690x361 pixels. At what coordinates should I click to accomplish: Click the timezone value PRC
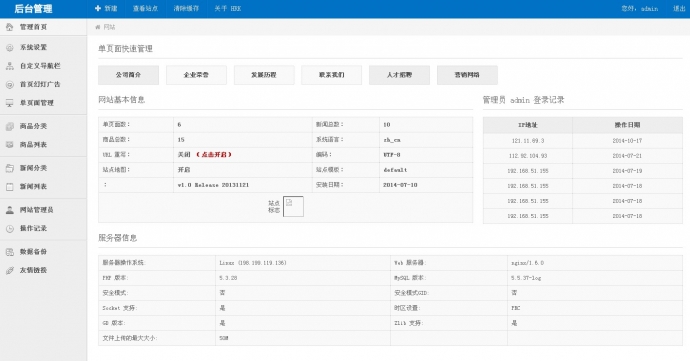515,308
